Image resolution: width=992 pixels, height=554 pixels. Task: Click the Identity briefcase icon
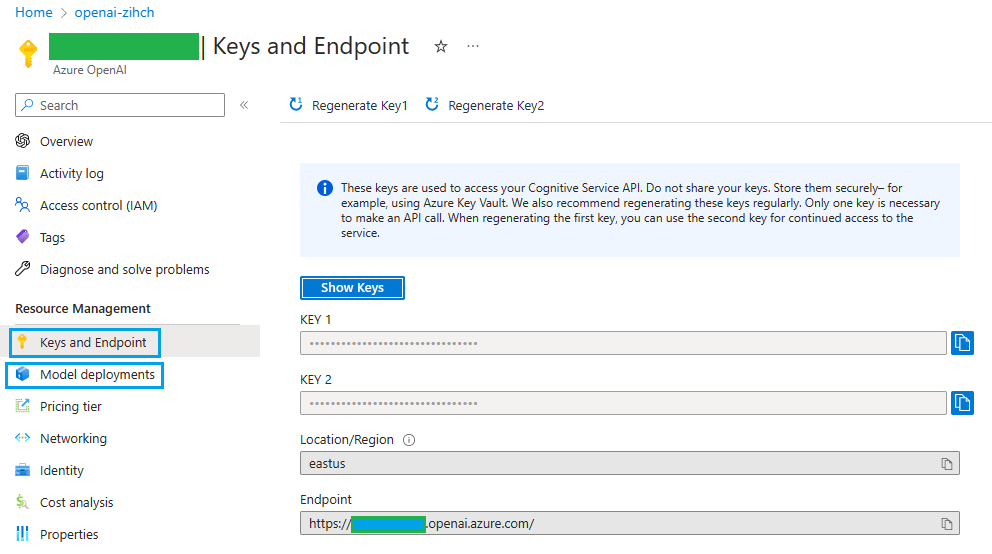click(x=22, y=470)
